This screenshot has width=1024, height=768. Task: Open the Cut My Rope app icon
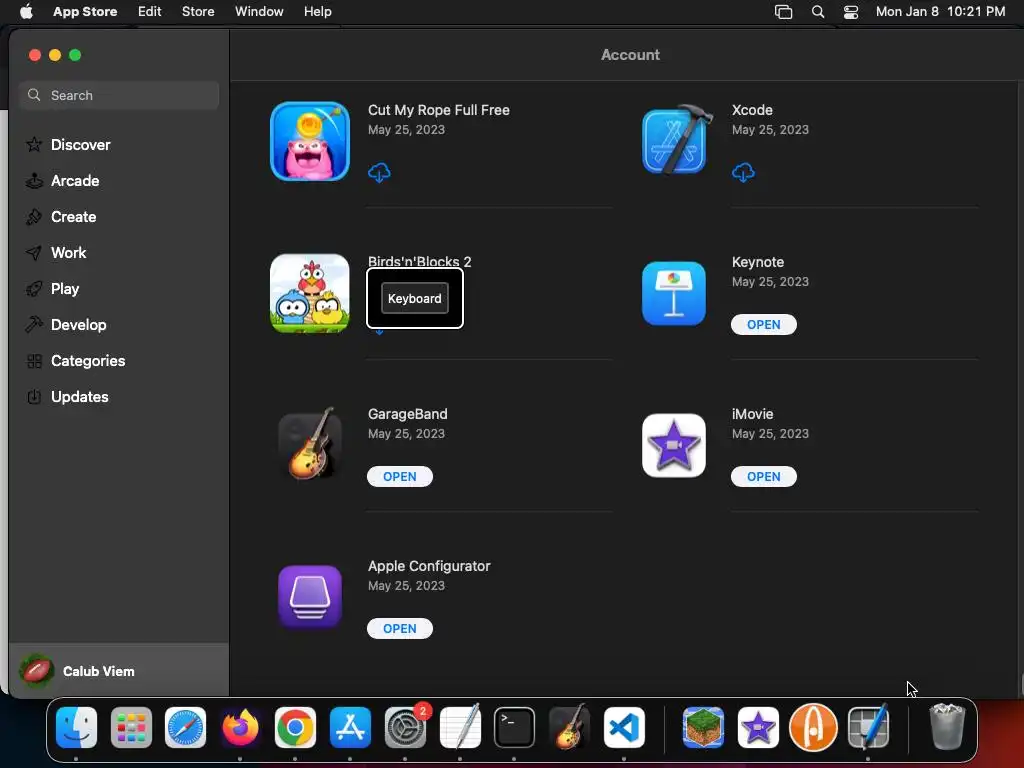310,141
